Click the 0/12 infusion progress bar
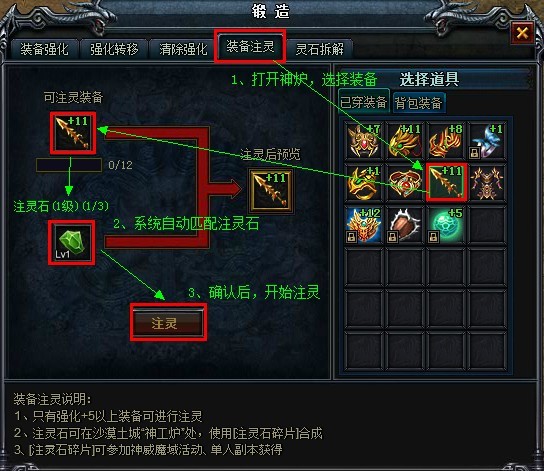 (69, 165)
